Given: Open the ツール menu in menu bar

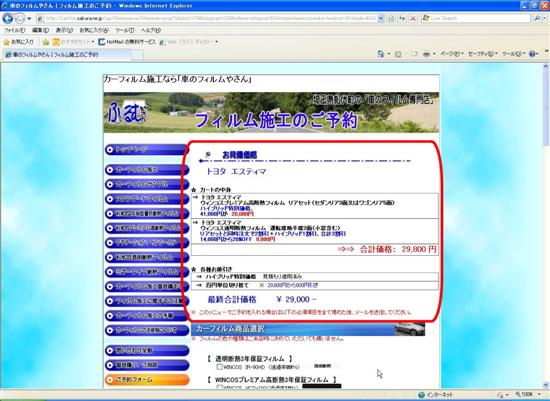Looking at the screenshot, I should [125, 30].
